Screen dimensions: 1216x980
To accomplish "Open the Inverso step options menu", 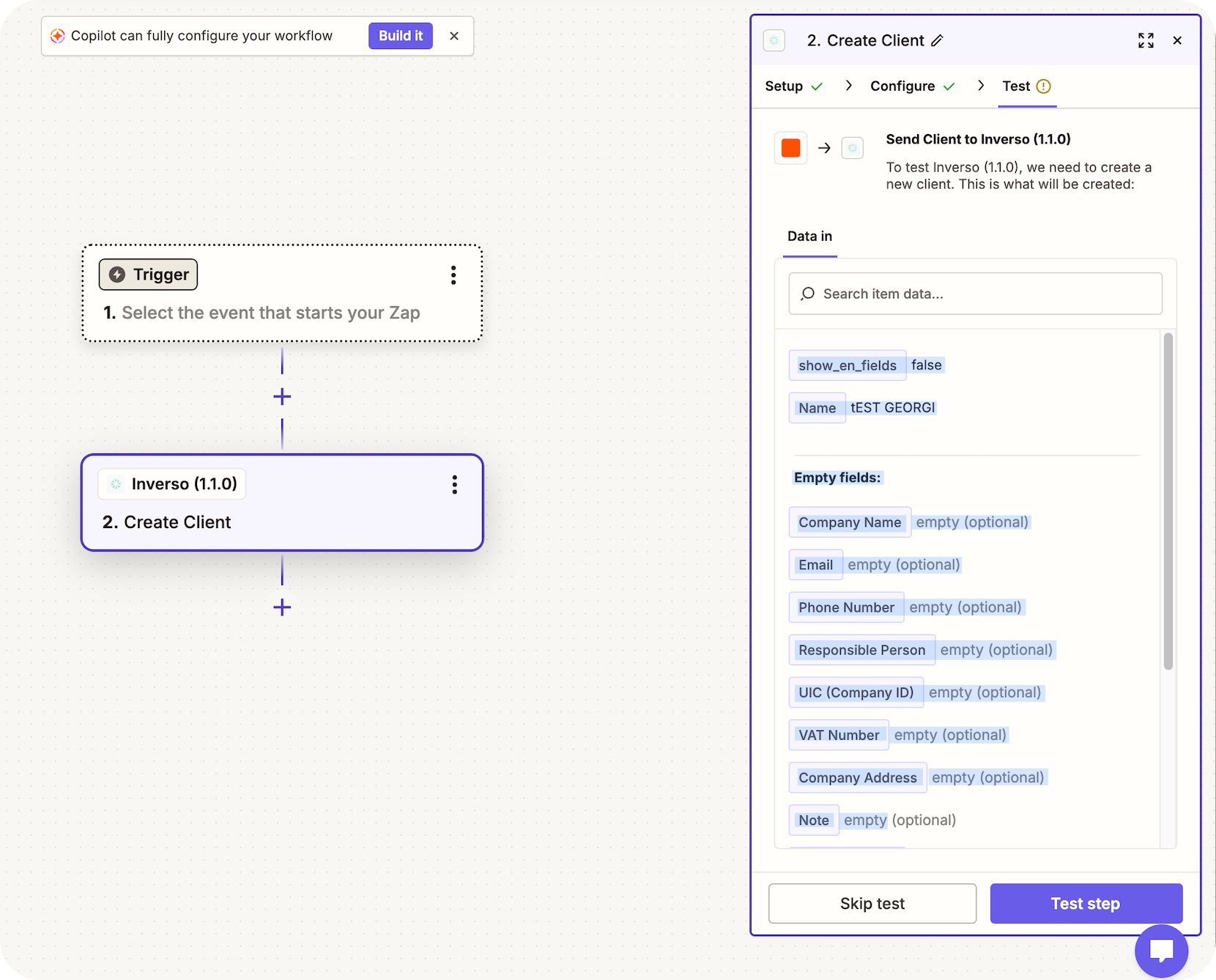I will click(455, 484).
